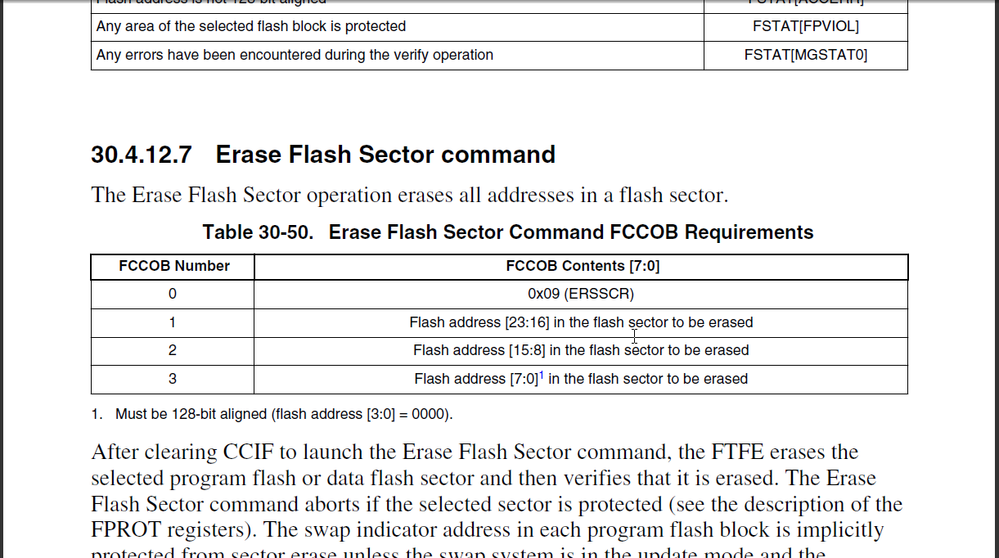Click the Flash address [23:16] table cell
Viewport: 999px width, 558px height.
pos(581,322)
